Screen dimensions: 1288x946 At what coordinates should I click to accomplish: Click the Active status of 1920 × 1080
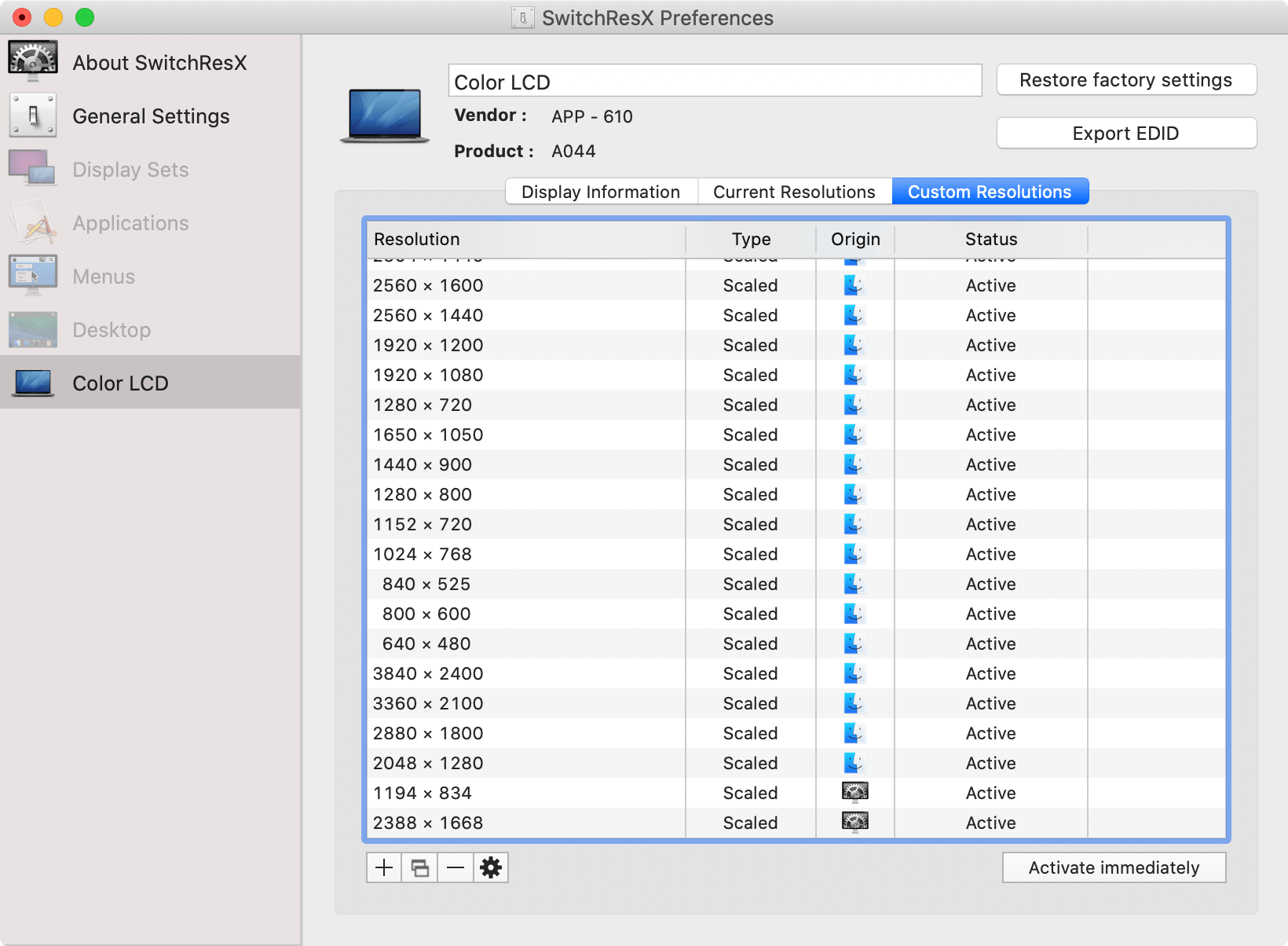click(991, 375)
